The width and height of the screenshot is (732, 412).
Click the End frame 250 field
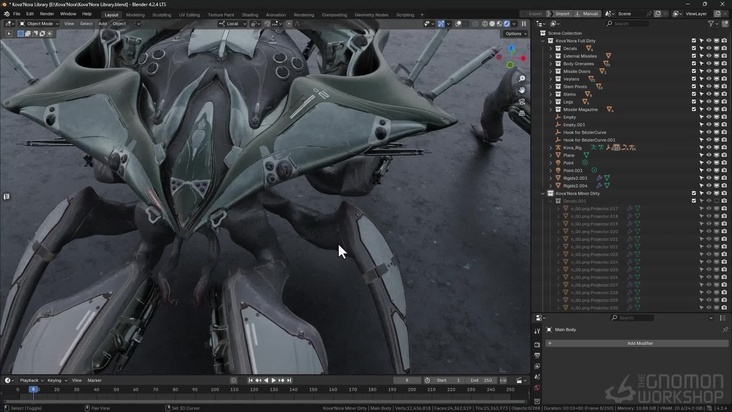(x=481, y=380)
